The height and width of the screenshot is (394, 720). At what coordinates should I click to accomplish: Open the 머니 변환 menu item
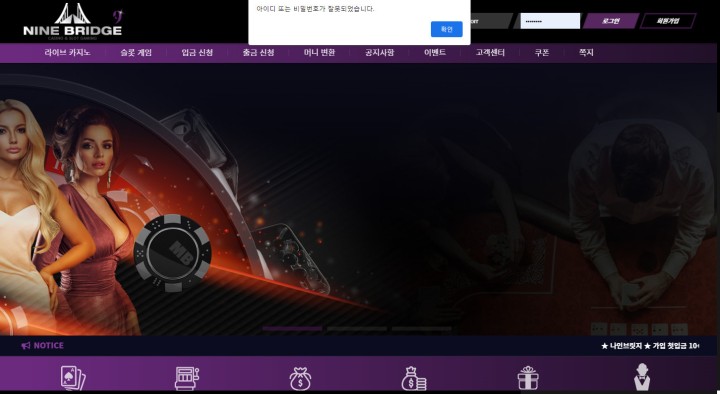[319, 52]
